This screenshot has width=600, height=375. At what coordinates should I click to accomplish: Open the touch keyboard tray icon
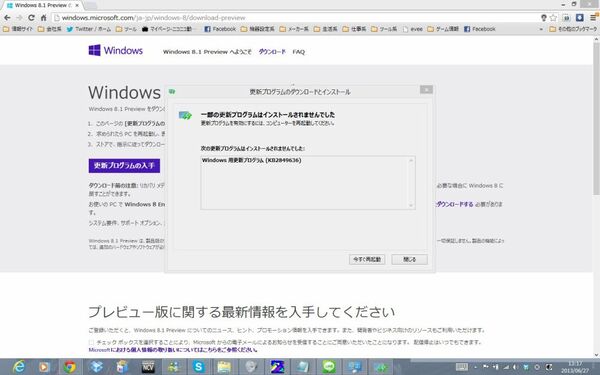click(462, 367)
